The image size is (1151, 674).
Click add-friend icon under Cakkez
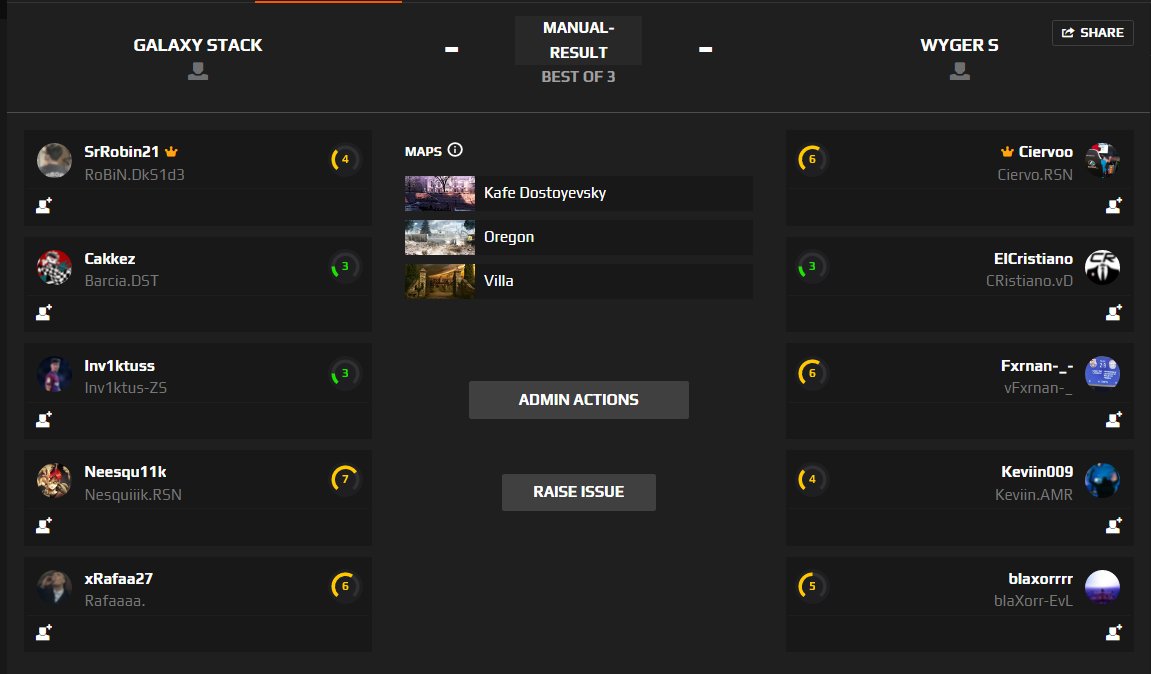point(44,313)
